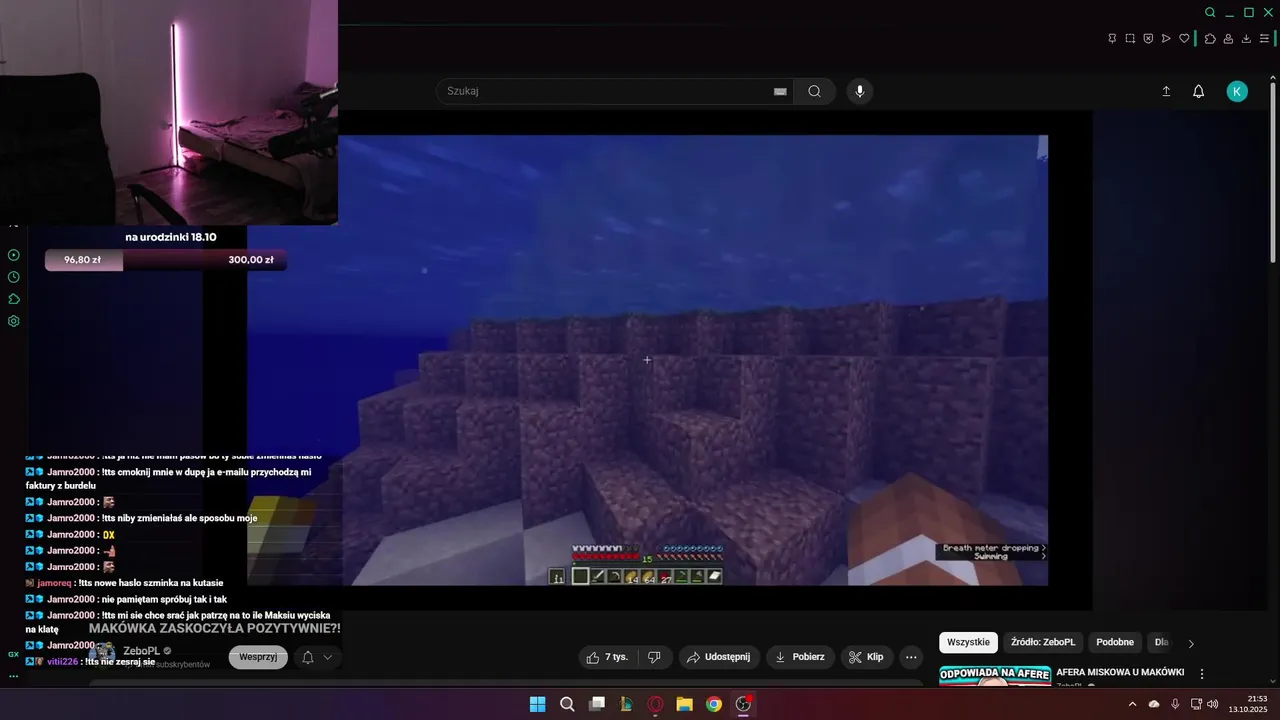Click the ZeboPL channel name
The image size is (1280, 720).
click(x=141, y=651)
